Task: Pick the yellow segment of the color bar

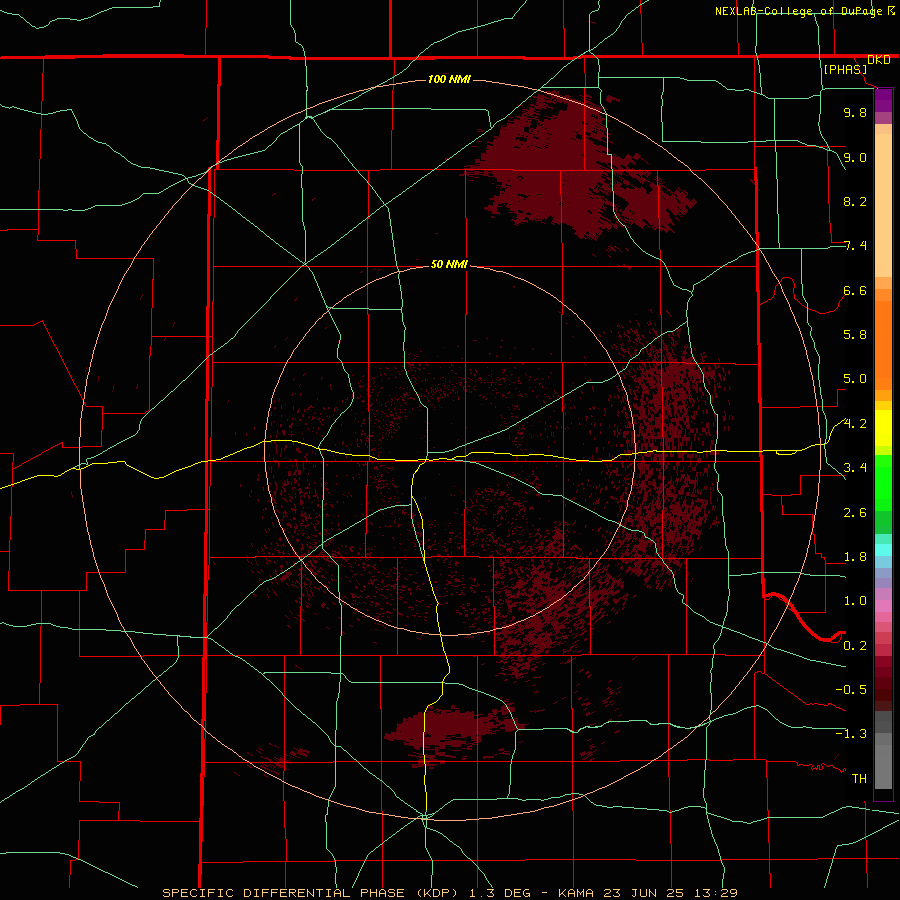Action: pyautogui.click(x=883, y=428)
